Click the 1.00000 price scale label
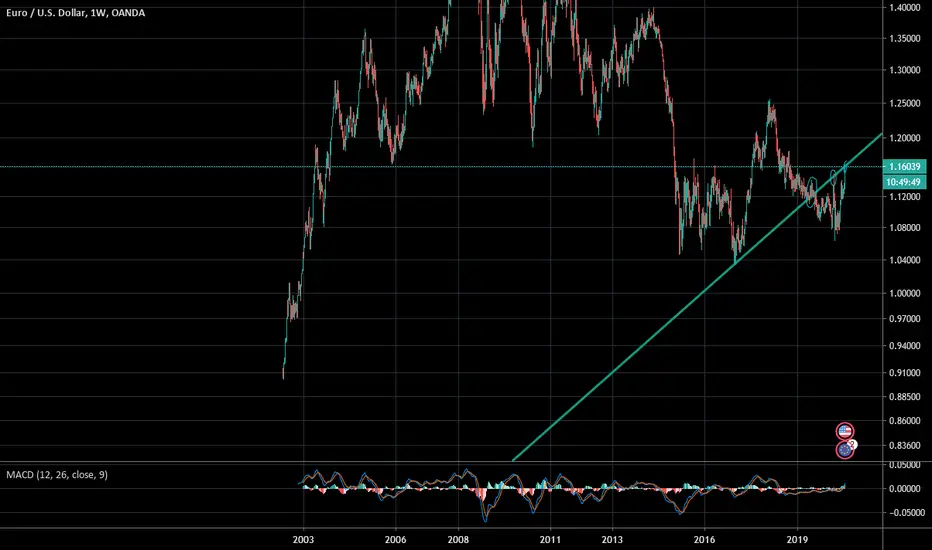Screen dimensions: 932x550 pyautogui.click(x=905, y=293)
